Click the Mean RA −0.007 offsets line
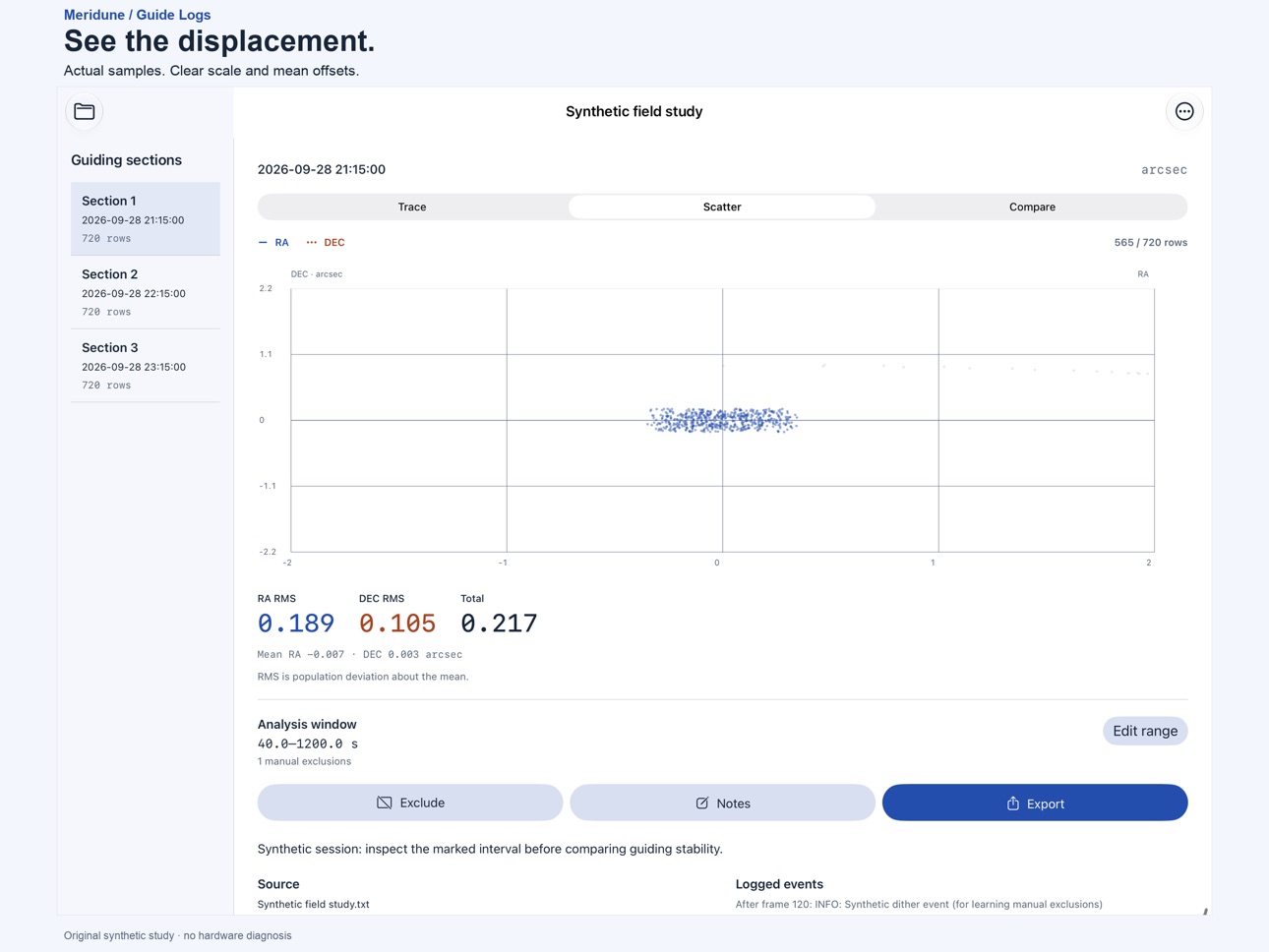The width and height of the screenshot is (1269, 952). (x=360, y=654)
